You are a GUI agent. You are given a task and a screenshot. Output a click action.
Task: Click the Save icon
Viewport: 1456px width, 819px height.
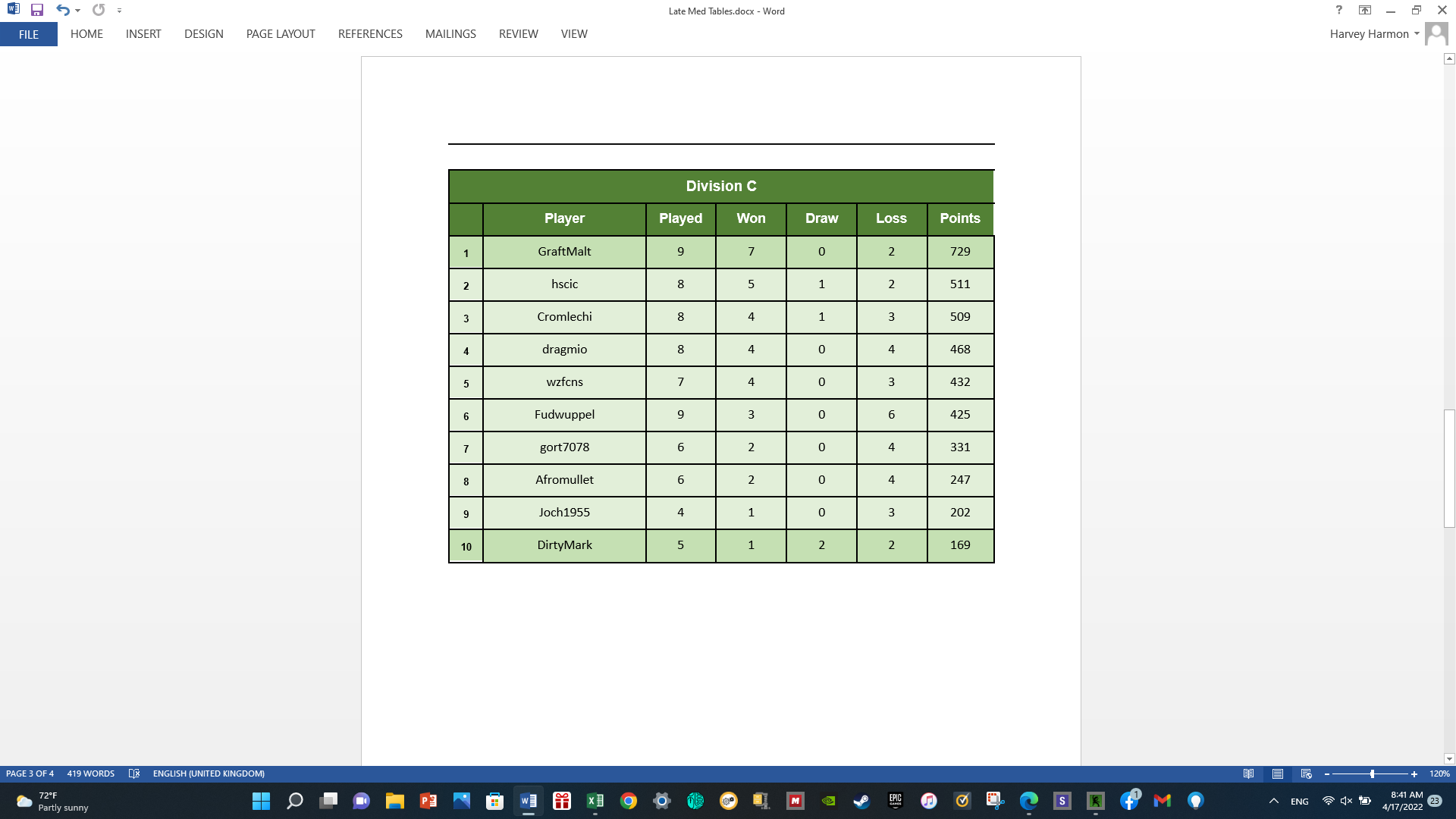(38, 11)
